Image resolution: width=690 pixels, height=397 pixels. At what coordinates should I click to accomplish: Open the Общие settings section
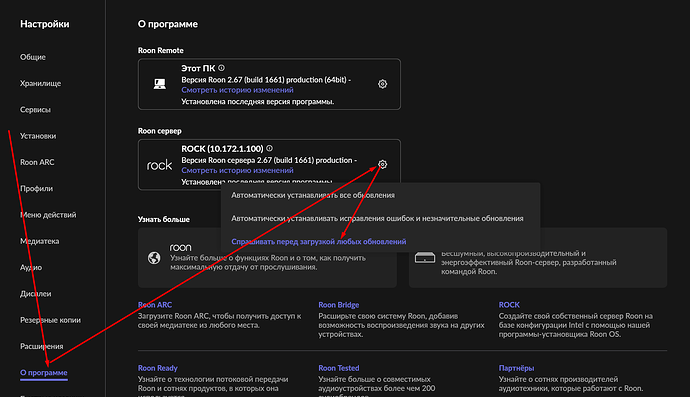coord(33,57)
